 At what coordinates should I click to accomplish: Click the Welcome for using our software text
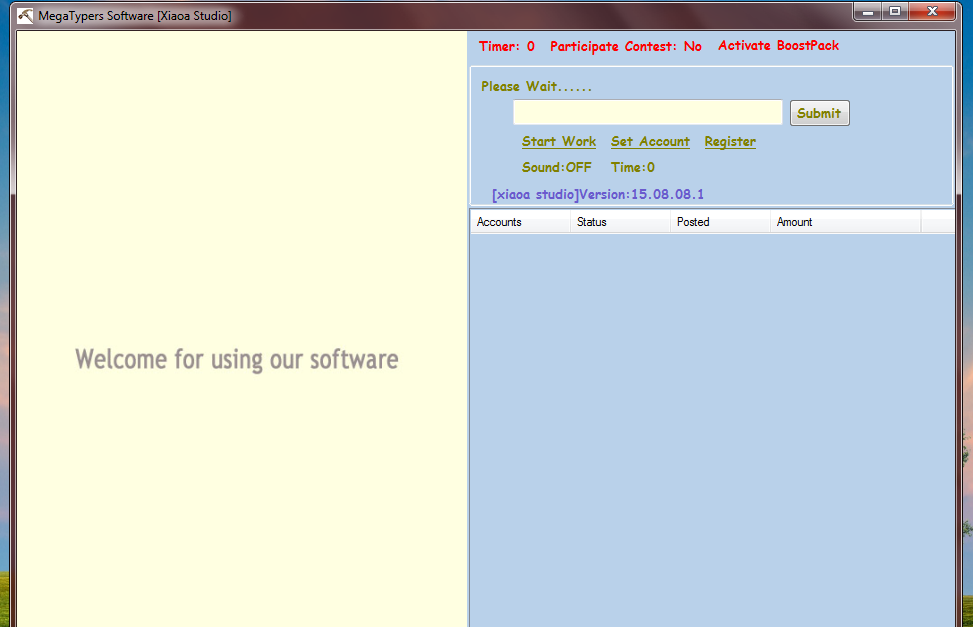pyautogui.click(x=236, y=359)
